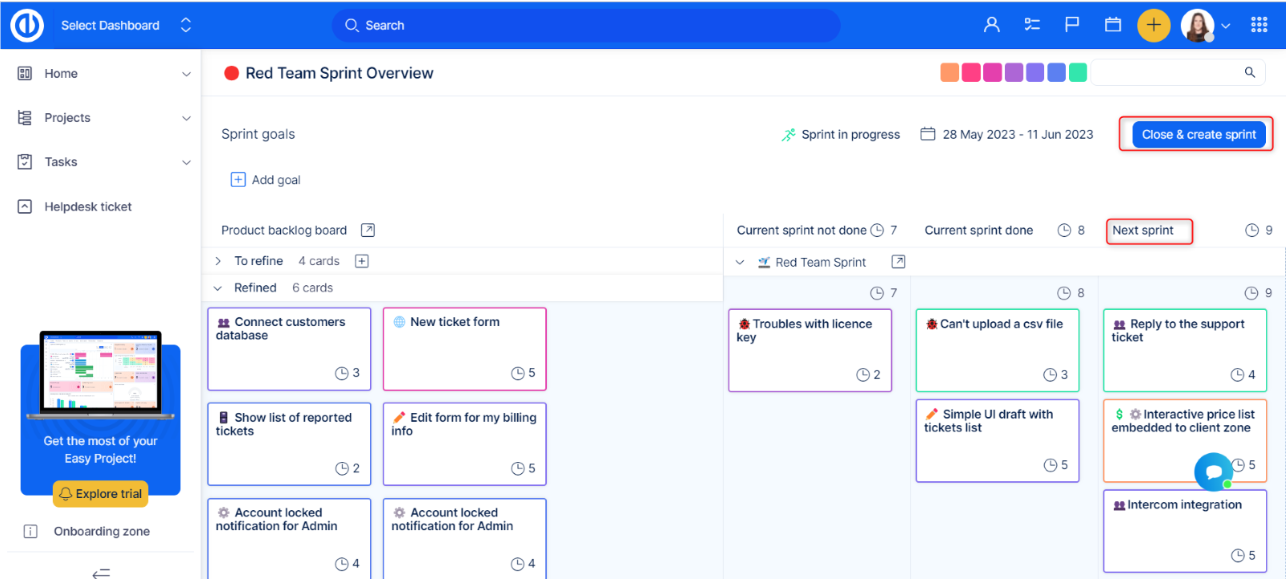Open the calendar icon in top bar

(1112, 25)
